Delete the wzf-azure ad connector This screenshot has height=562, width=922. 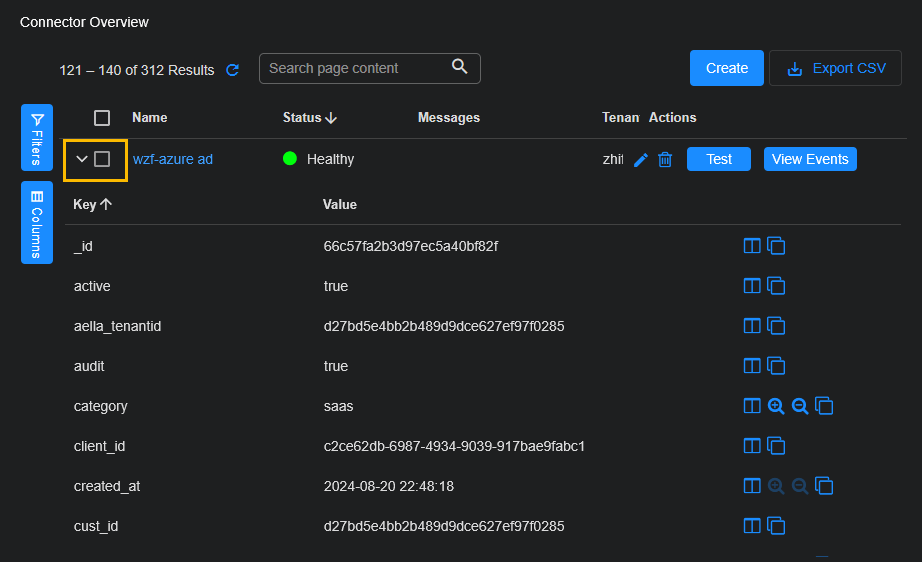pyautogui.click(x=665, y=160)
